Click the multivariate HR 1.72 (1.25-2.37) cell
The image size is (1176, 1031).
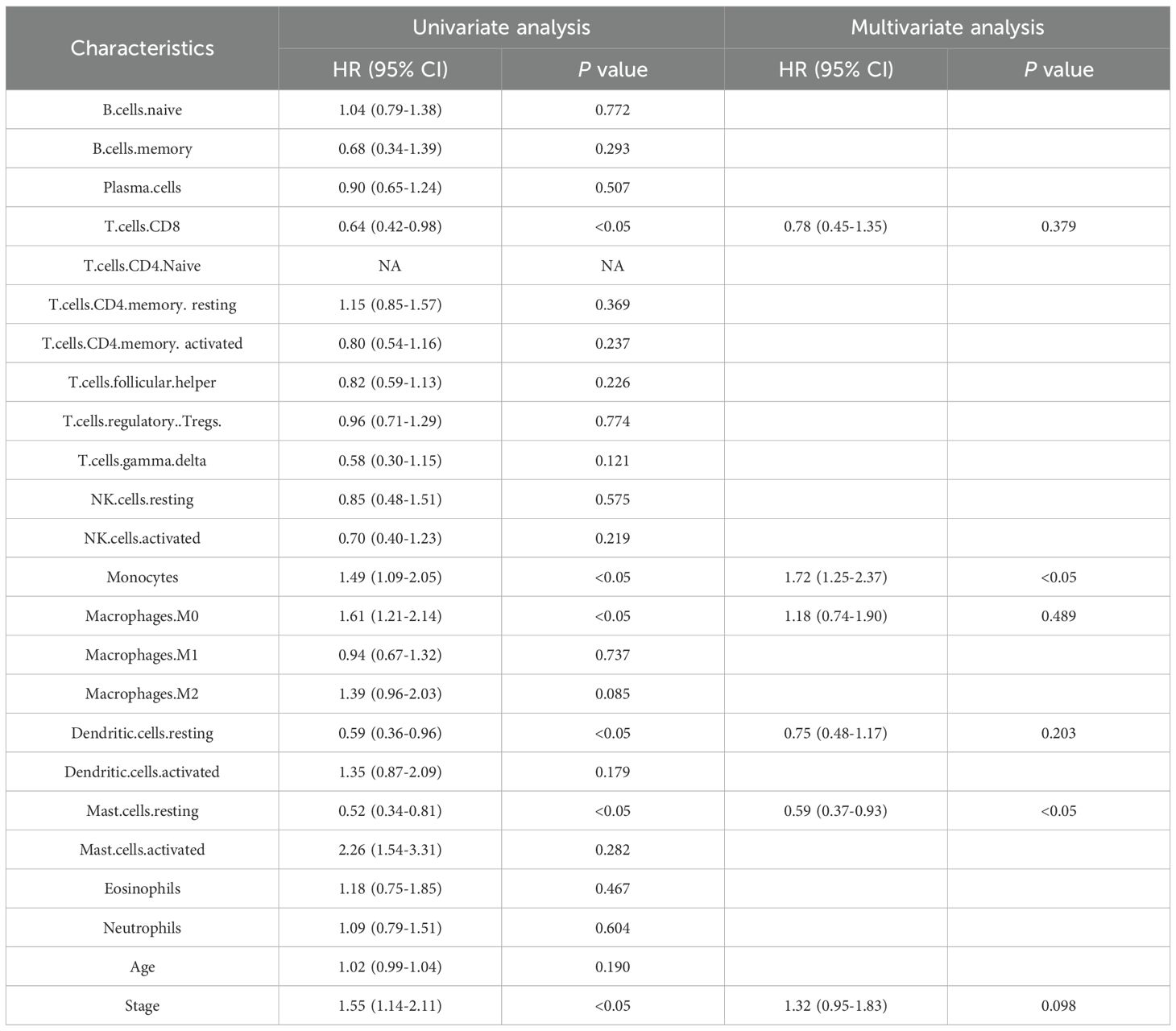[x=835, y=578]
